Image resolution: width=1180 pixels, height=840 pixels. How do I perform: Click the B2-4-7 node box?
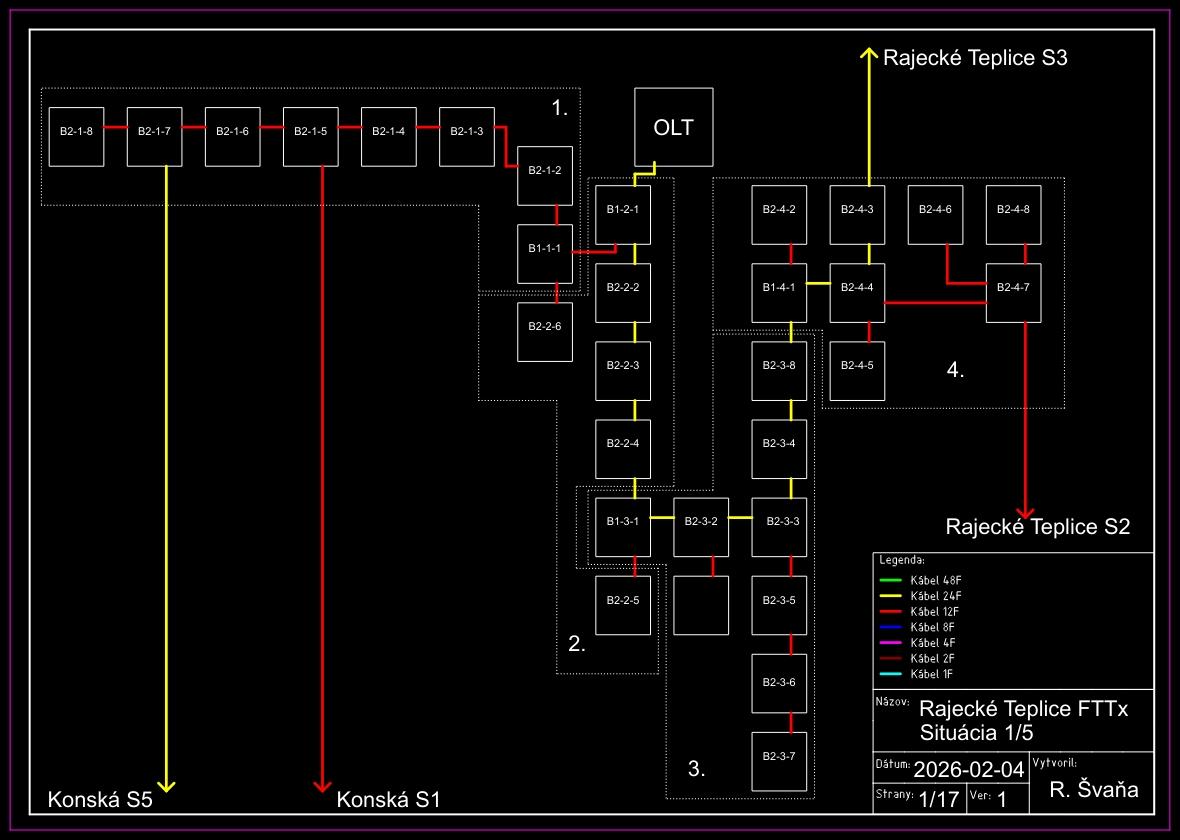[x=1013, y=293]
